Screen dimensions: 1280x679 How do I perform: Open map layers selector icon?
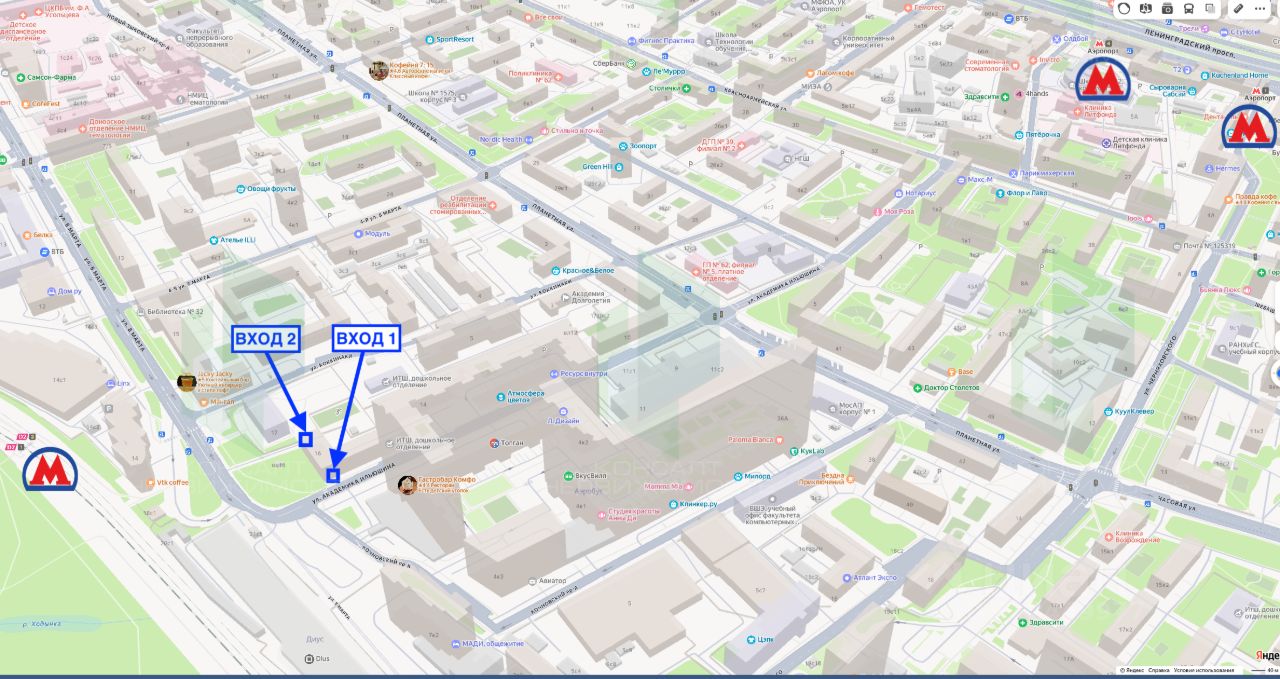1210,8
